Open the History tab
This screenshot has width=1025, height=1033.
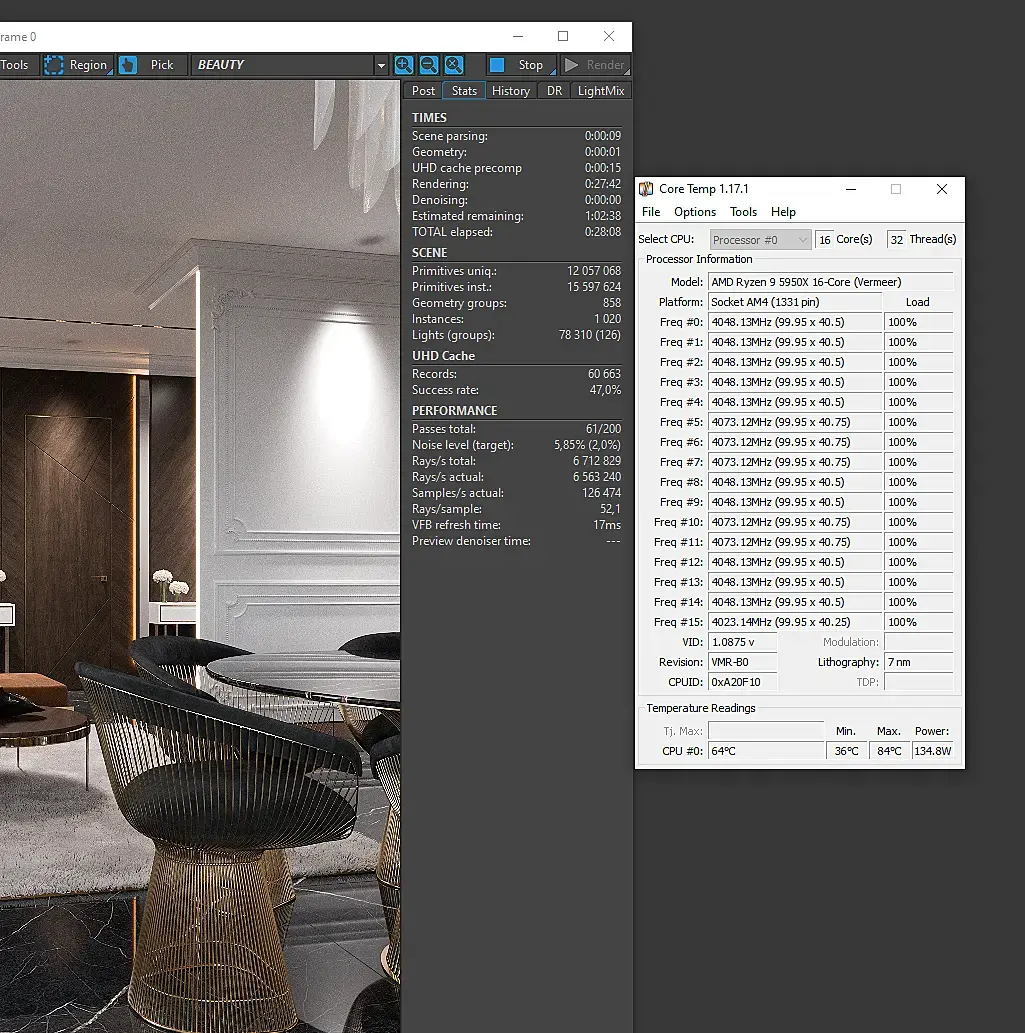(511, 91)
